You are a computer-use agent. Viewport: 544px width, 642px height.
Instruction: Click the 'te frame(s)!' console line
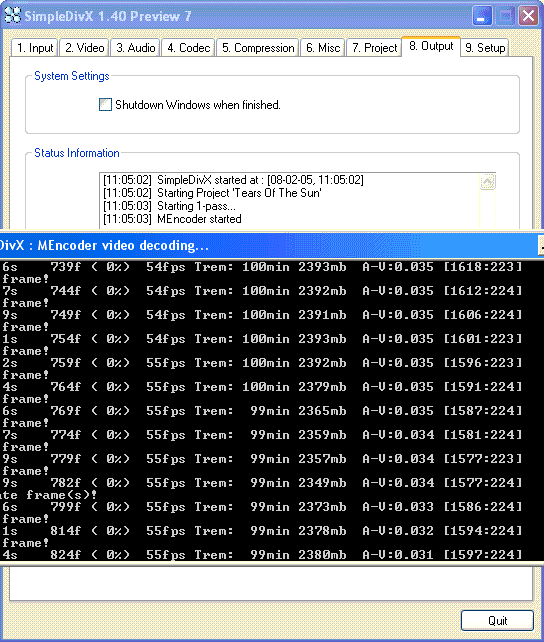click(48, 495)
